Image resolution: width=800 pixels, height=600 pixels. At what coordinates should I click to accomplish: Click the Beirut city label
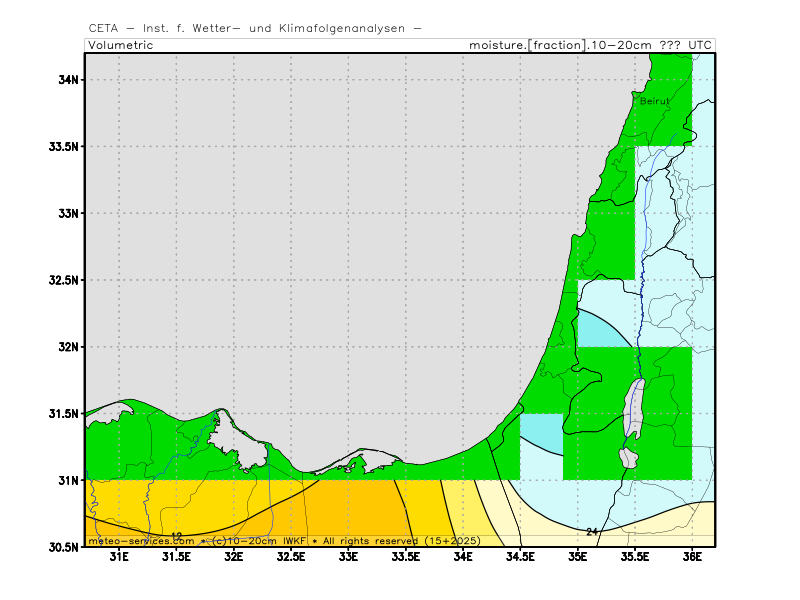(653, 101)
